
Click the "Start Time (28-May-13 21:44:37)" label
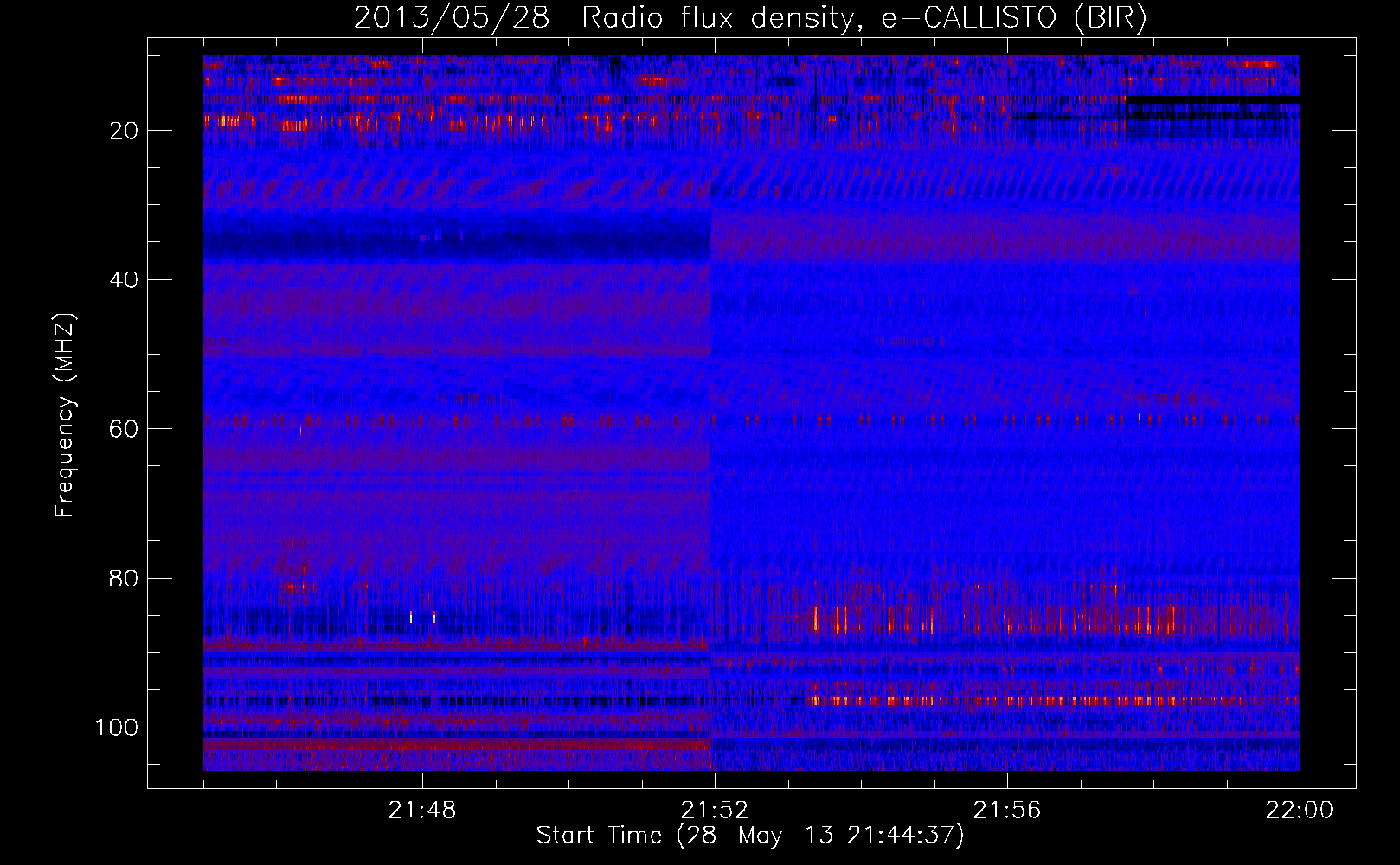click(x=750, y=836)
